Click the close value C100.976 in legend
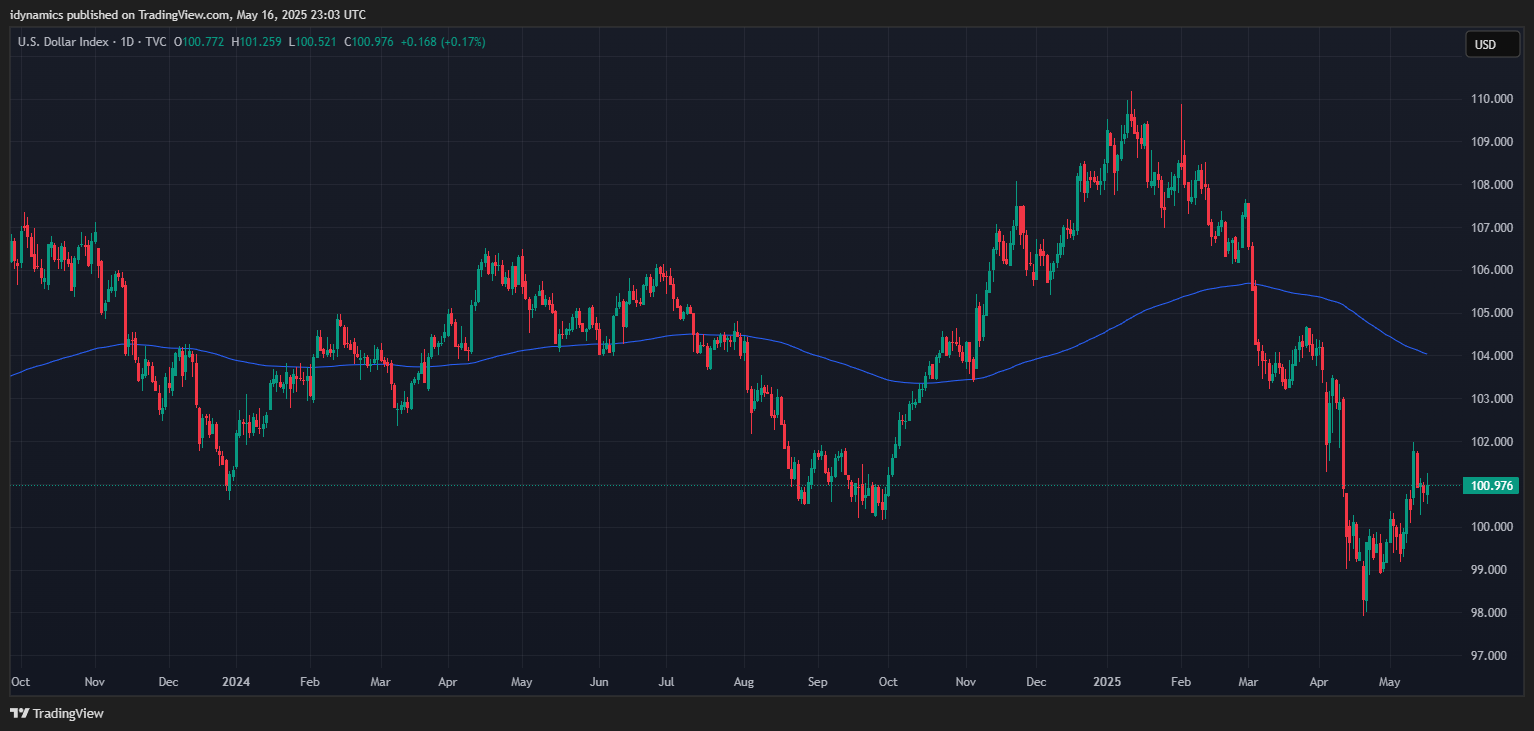Viewport: 1534px width, 731px height. 369,42
